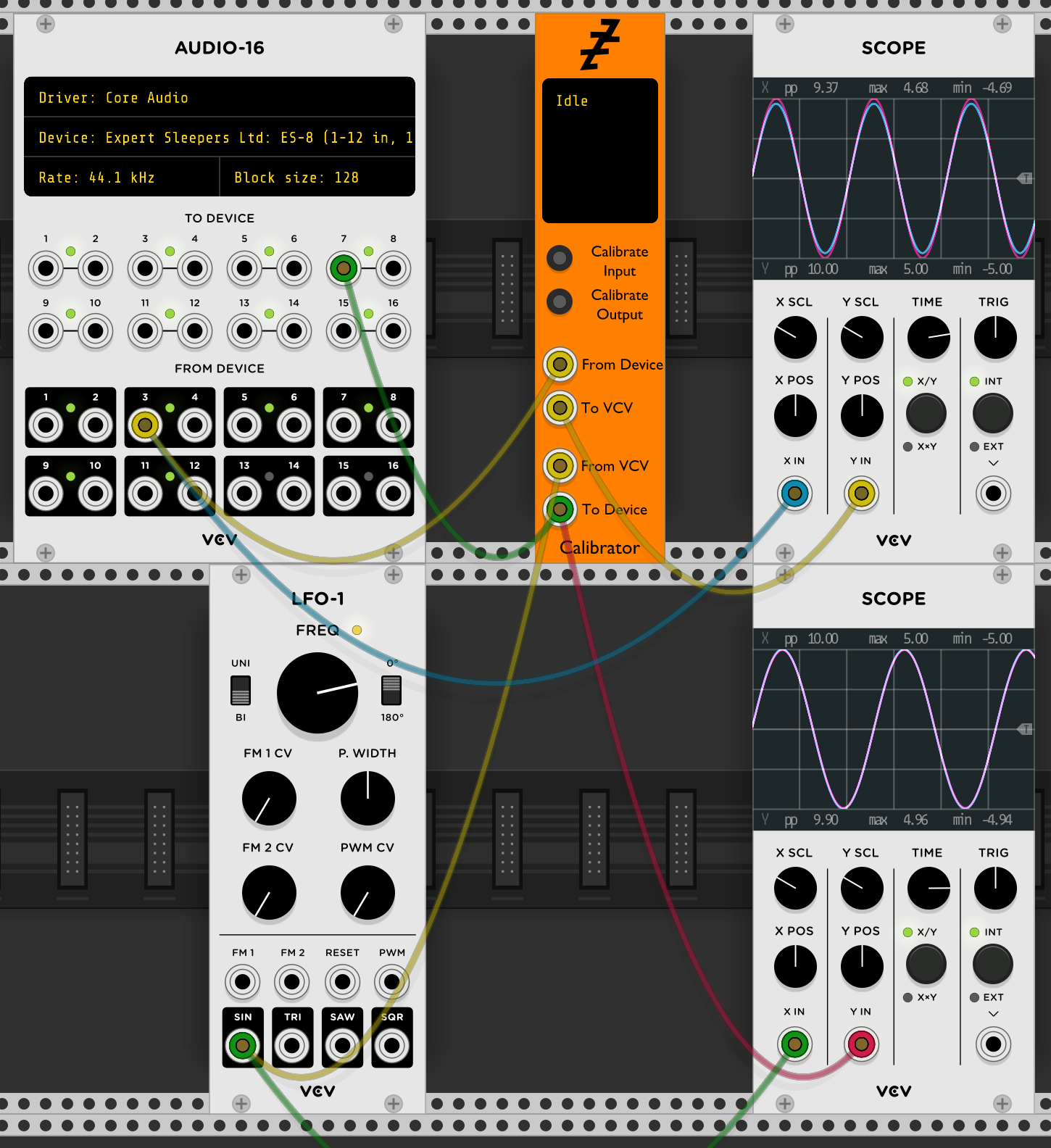Click the LFO-1 RESET input jack

click(x=342, y=983)
